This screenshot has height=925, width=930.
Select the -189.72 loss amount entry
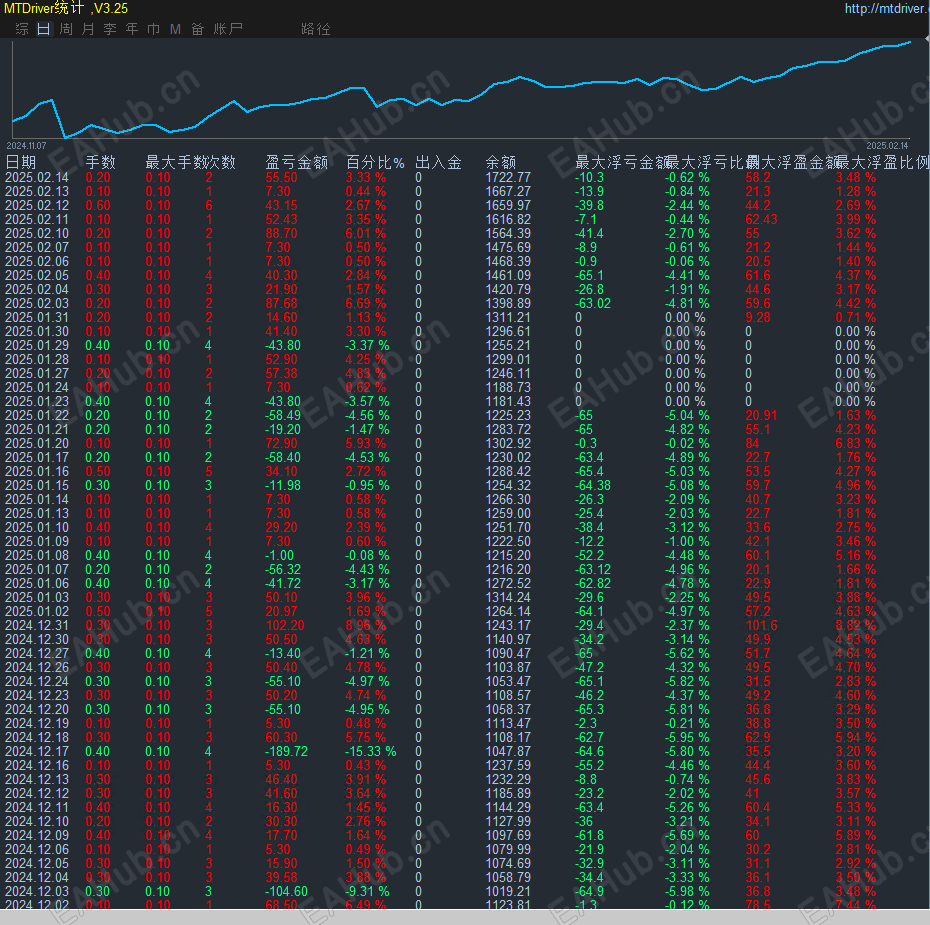coord(288,751)
